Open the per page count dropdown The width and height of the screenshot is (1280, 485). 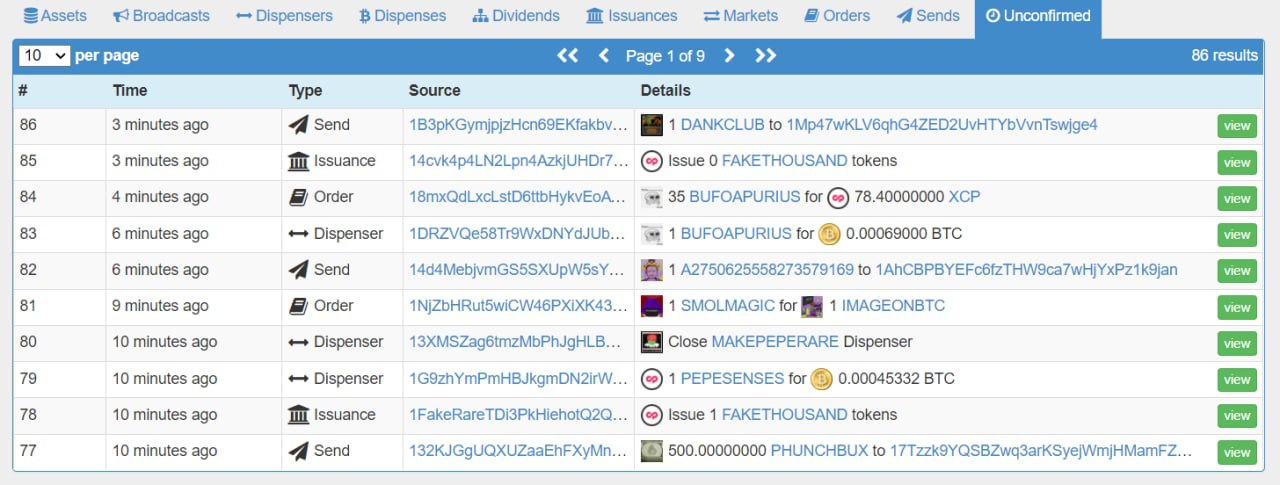pos(44,56)
